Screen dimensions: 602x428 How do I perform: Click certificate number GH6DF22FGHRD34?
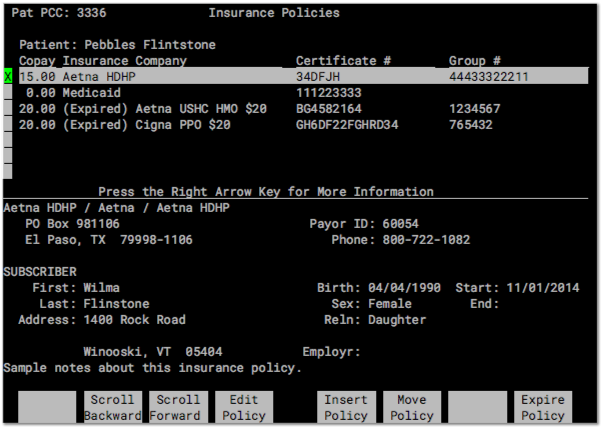[x=347, y=125]
